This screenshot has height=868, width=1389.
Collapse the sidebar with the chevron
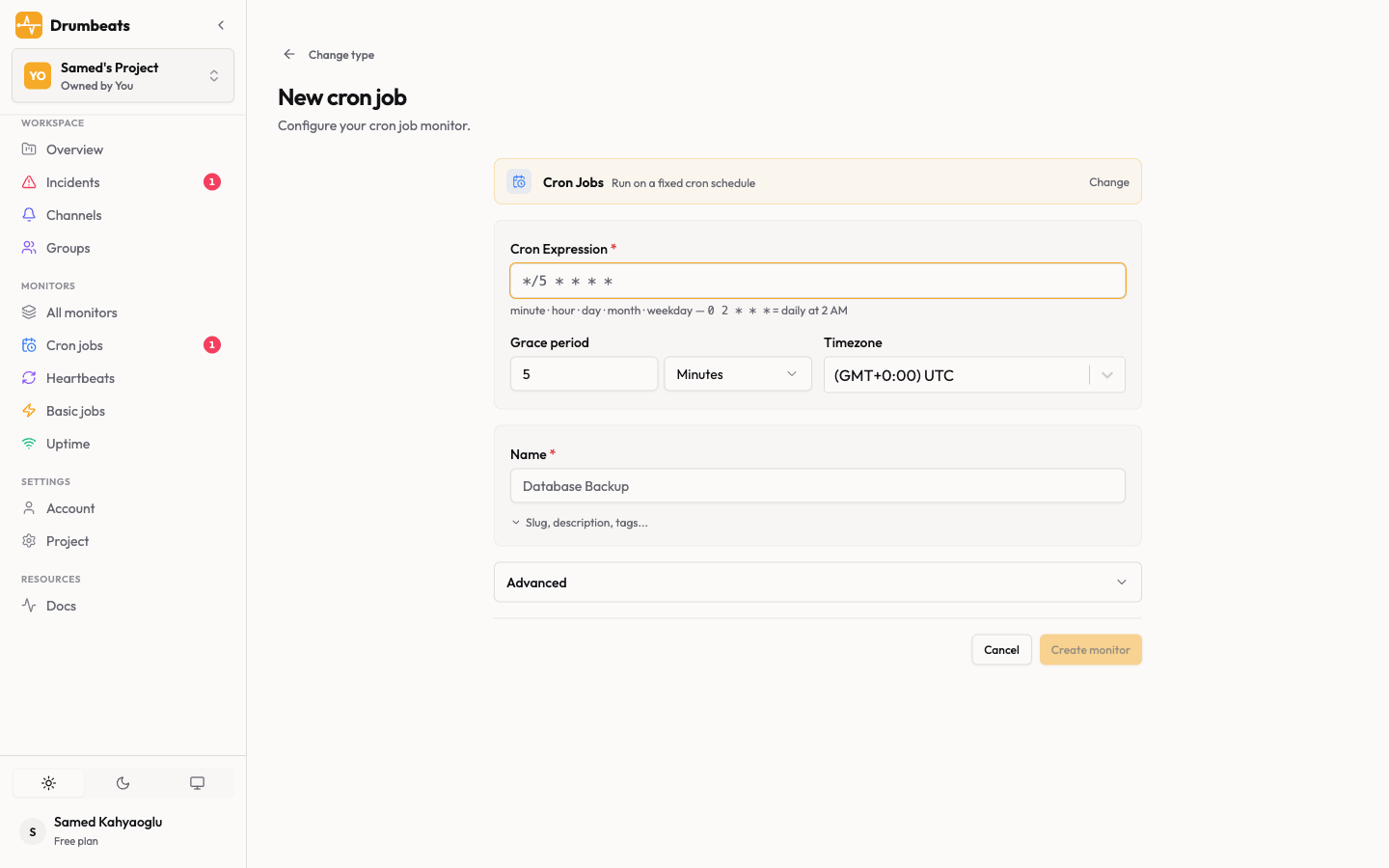221,25
